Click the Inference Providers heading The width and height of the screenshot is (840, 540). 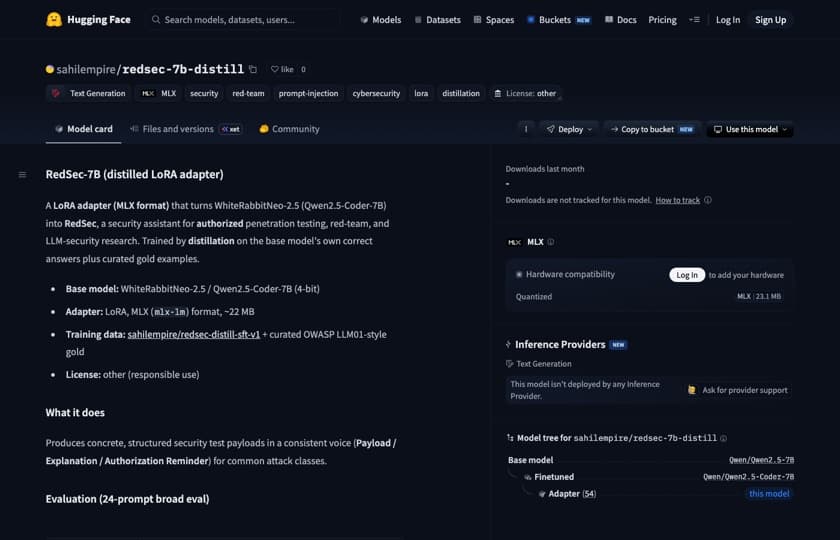point(560,344)
